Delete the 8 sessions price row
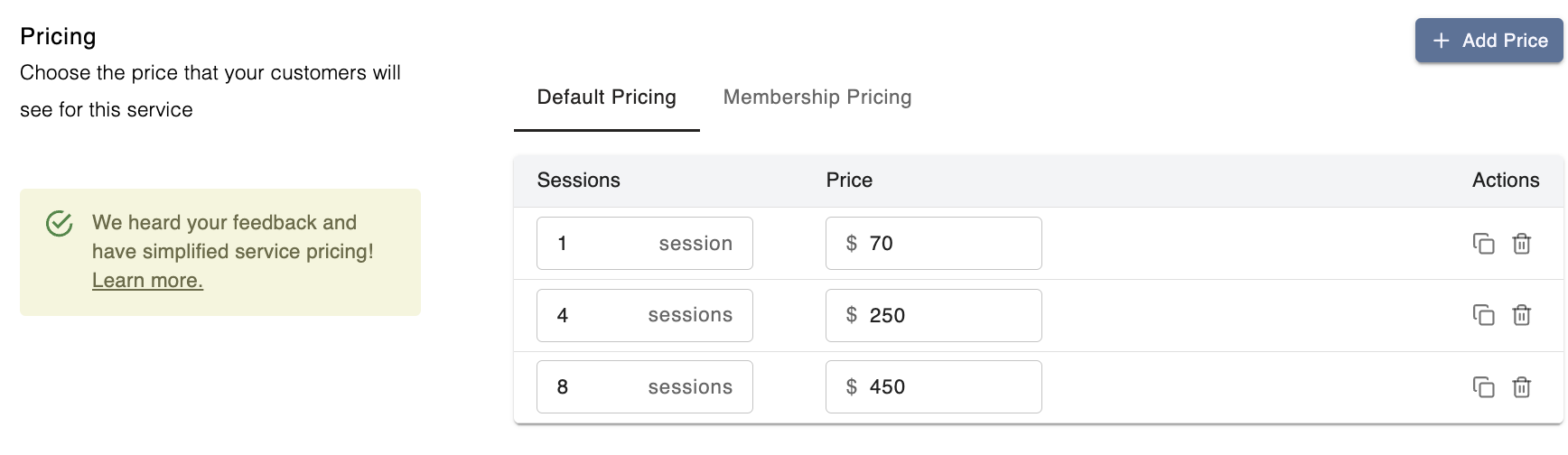Screen dimensions: 1568x455 [x=1522, y=387]
